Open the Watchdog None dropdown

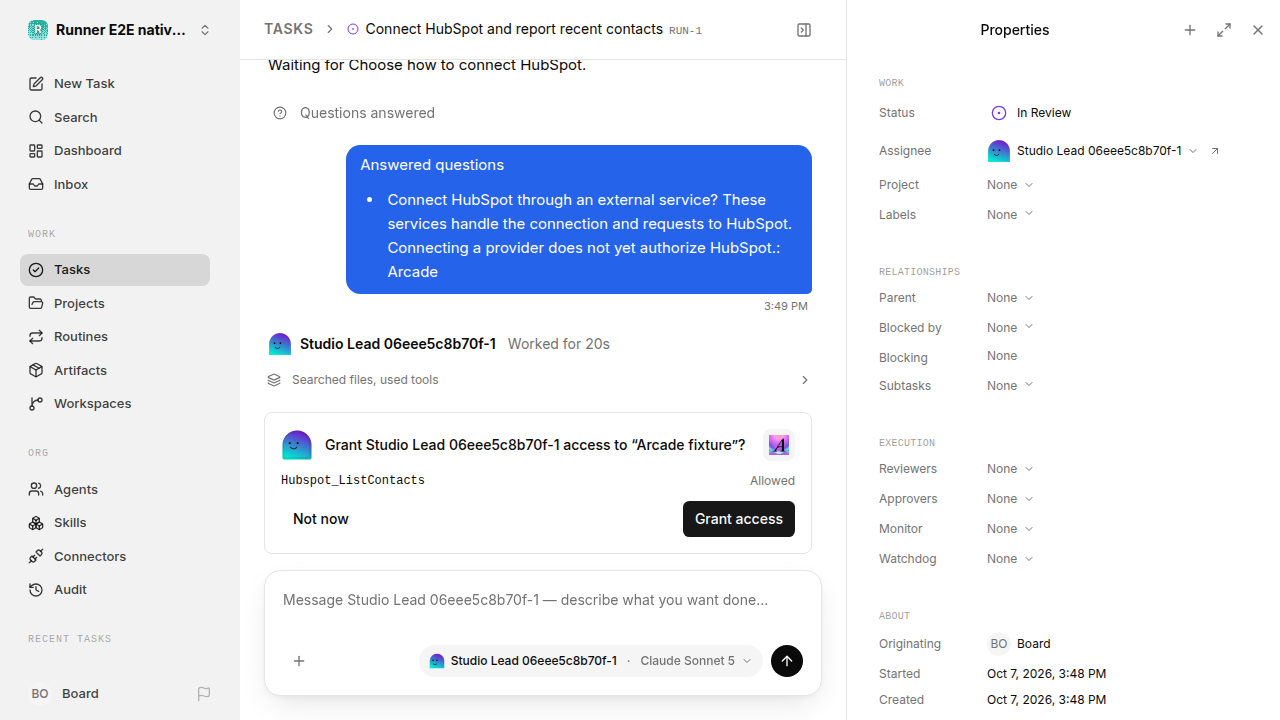(x=1010, y=559)
